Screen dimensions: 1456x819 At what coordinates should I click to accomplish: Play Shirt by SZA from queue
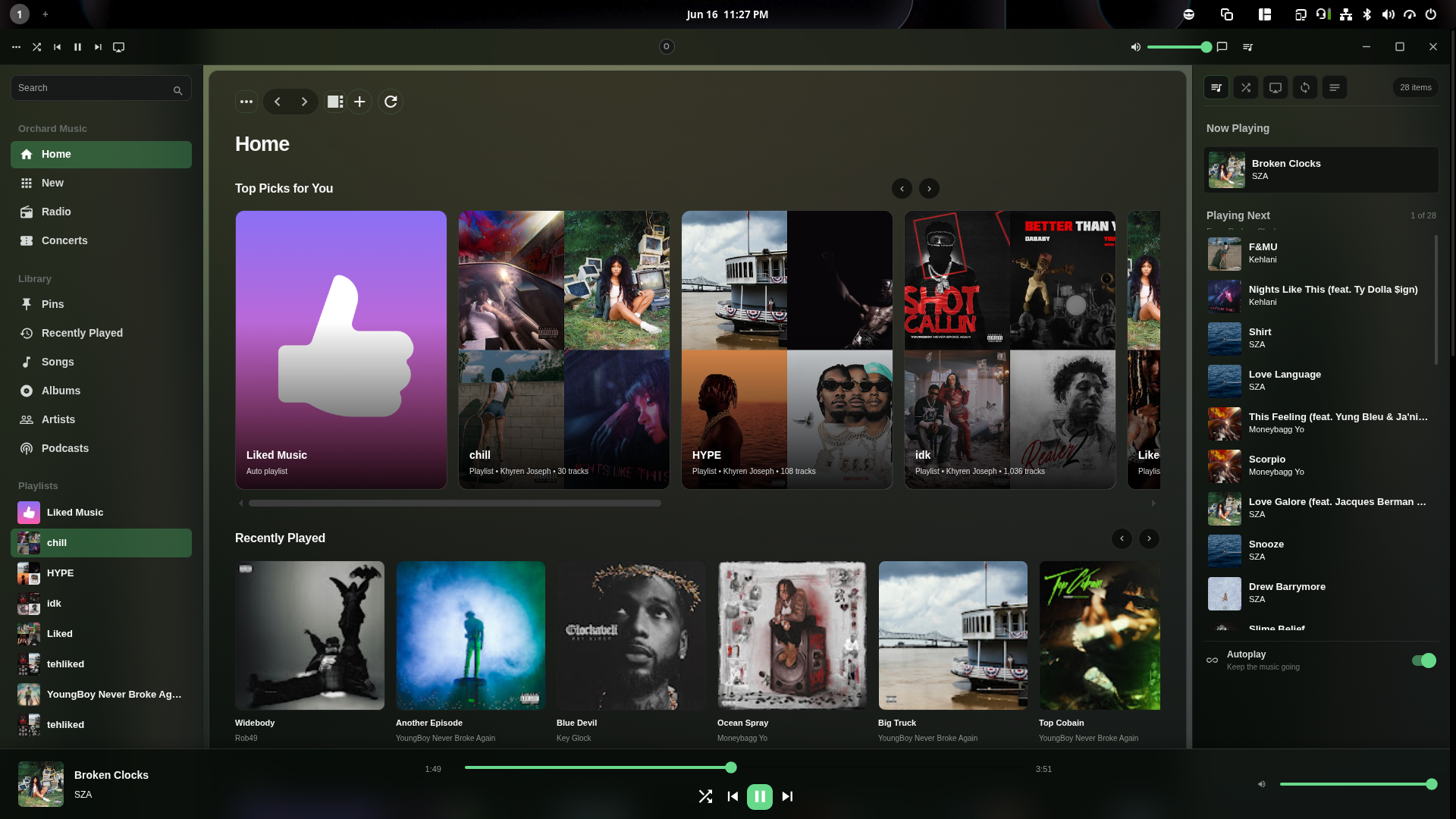(1319, 338)
